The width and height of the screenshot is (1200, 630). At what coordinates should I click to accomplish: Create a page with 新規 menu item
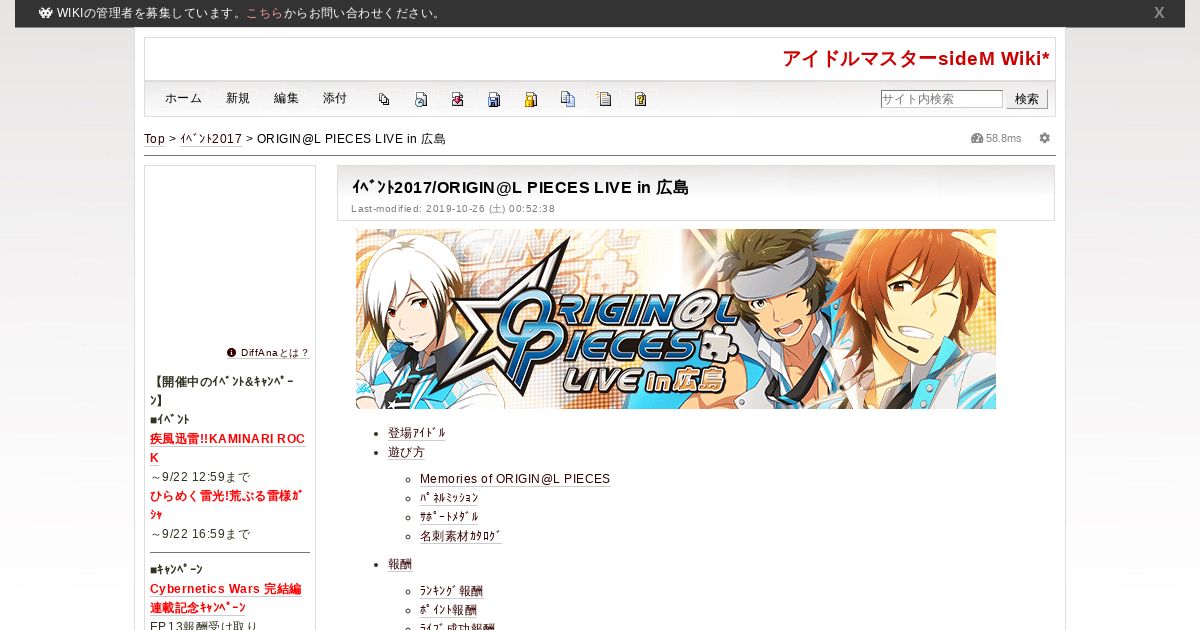click(238, 99)
